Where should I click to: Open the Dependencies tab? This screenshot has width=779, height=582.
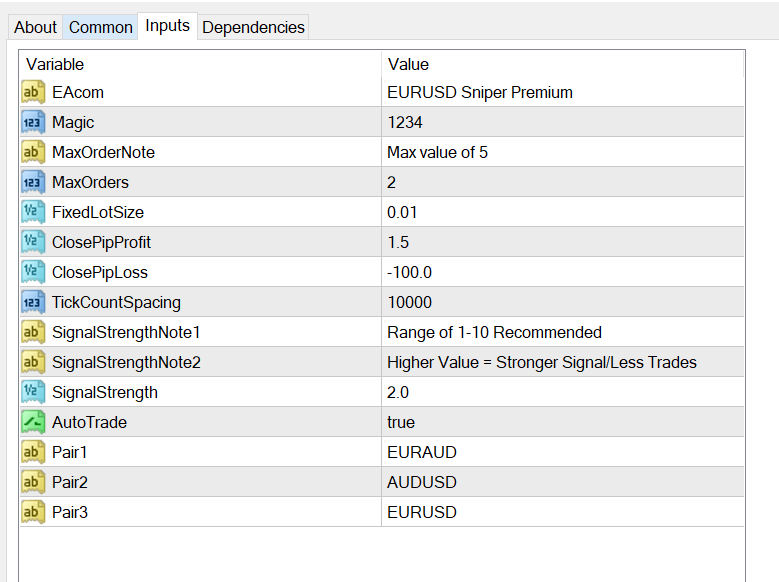(253, 27)
